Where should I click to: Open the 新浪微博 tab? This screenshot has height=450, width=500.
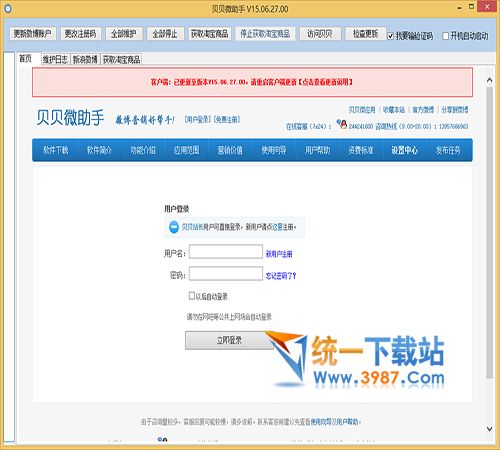(x=85, y=60)
